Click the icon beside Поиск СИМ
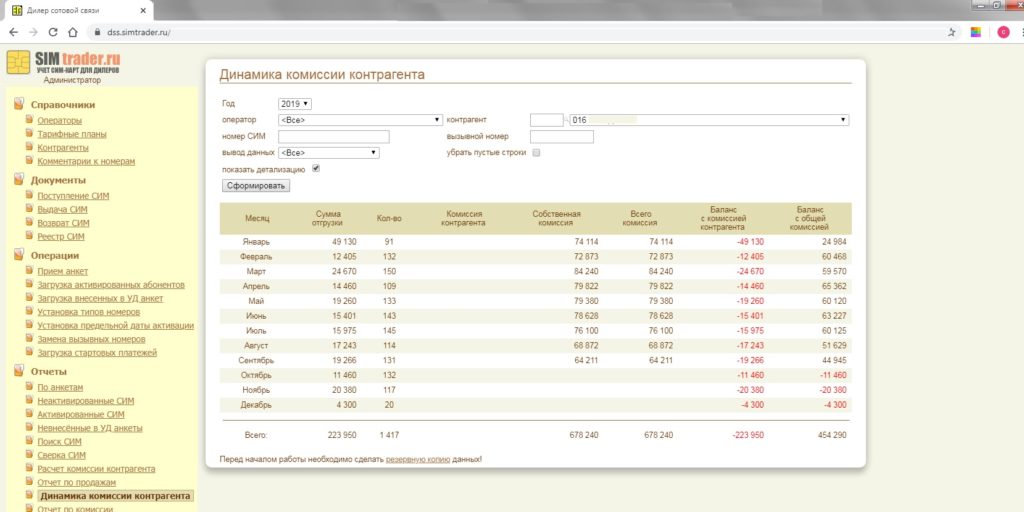This screenshot has height=512, width=1024. pos(29,441)
